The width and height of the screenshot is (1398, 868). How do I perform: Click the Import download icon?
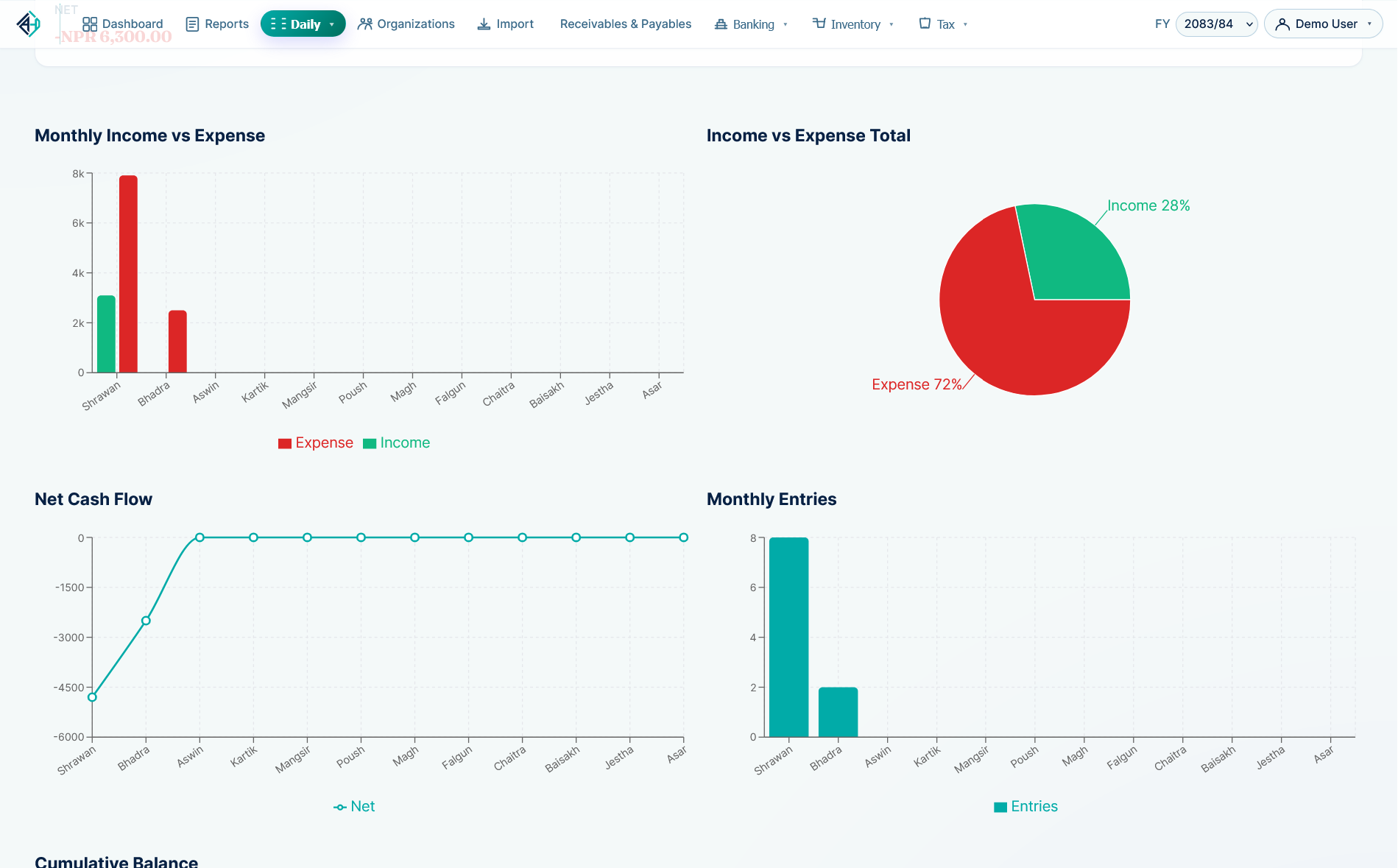tap(484, 24)
